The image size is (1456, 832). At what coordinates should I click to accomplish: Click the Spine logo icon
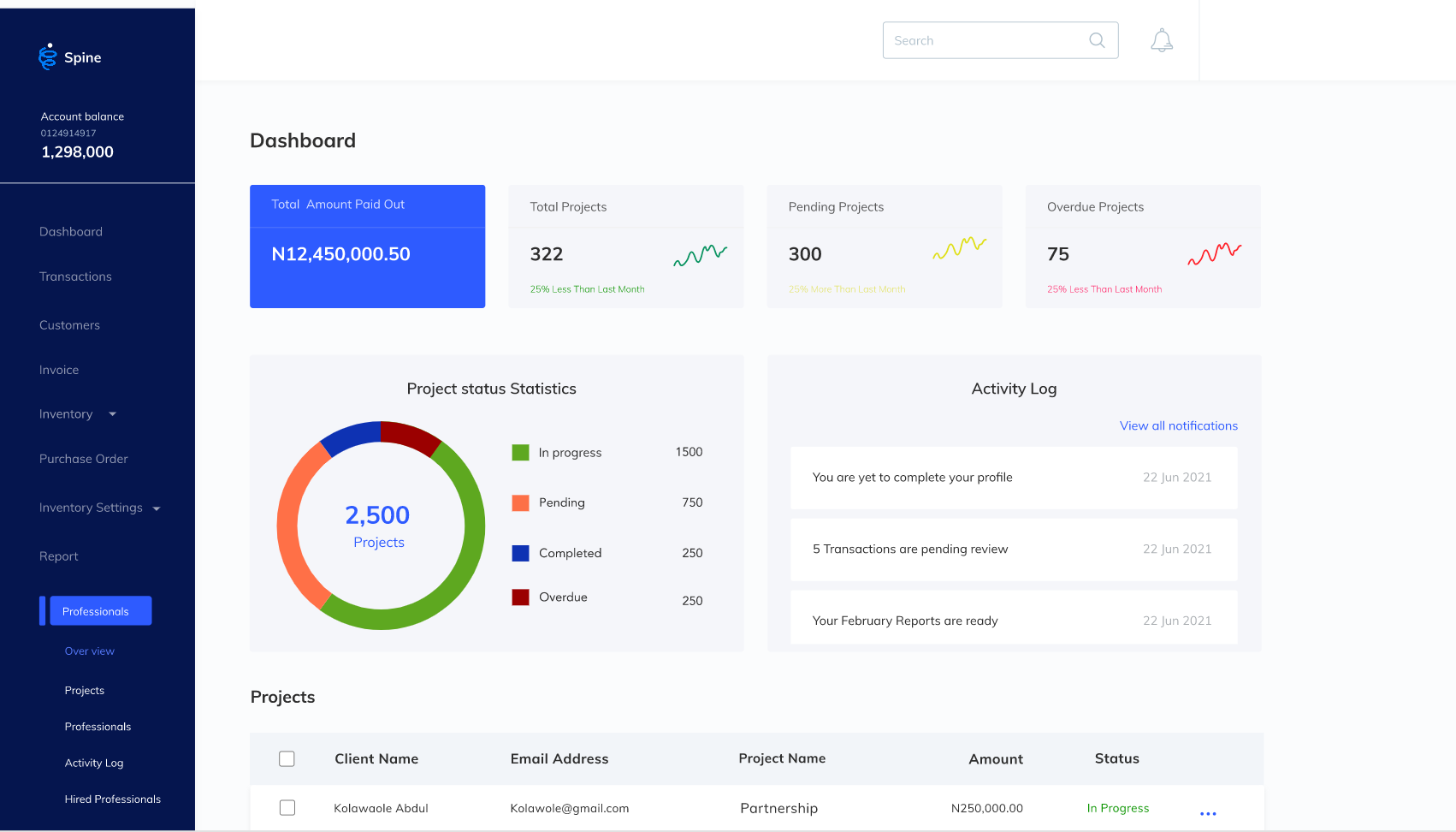click(48, 56)
